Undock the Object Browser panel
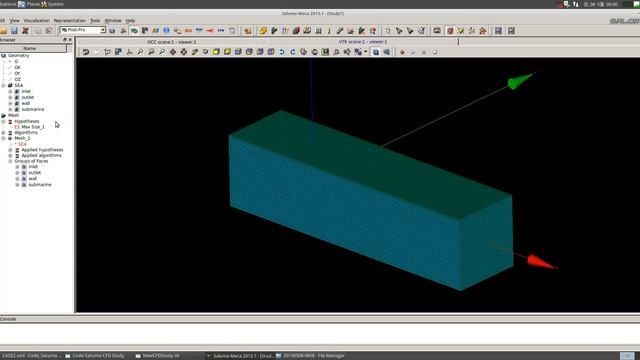This screenshot has height=360, width=640. [x=64, y=40]
